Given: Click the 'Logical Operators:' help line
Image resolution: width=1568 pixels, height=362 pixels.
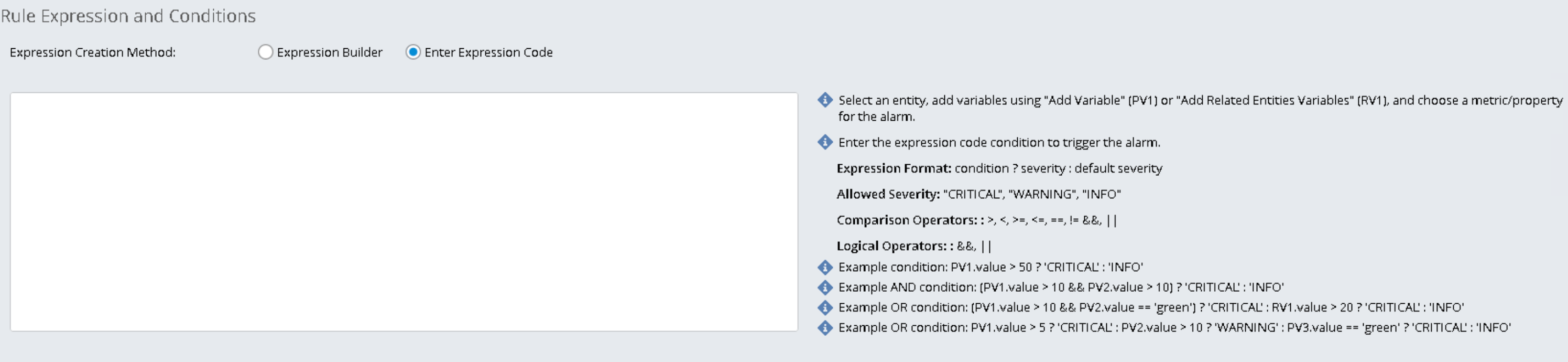Looking at the screenshot, I should [x=913, y=246].
